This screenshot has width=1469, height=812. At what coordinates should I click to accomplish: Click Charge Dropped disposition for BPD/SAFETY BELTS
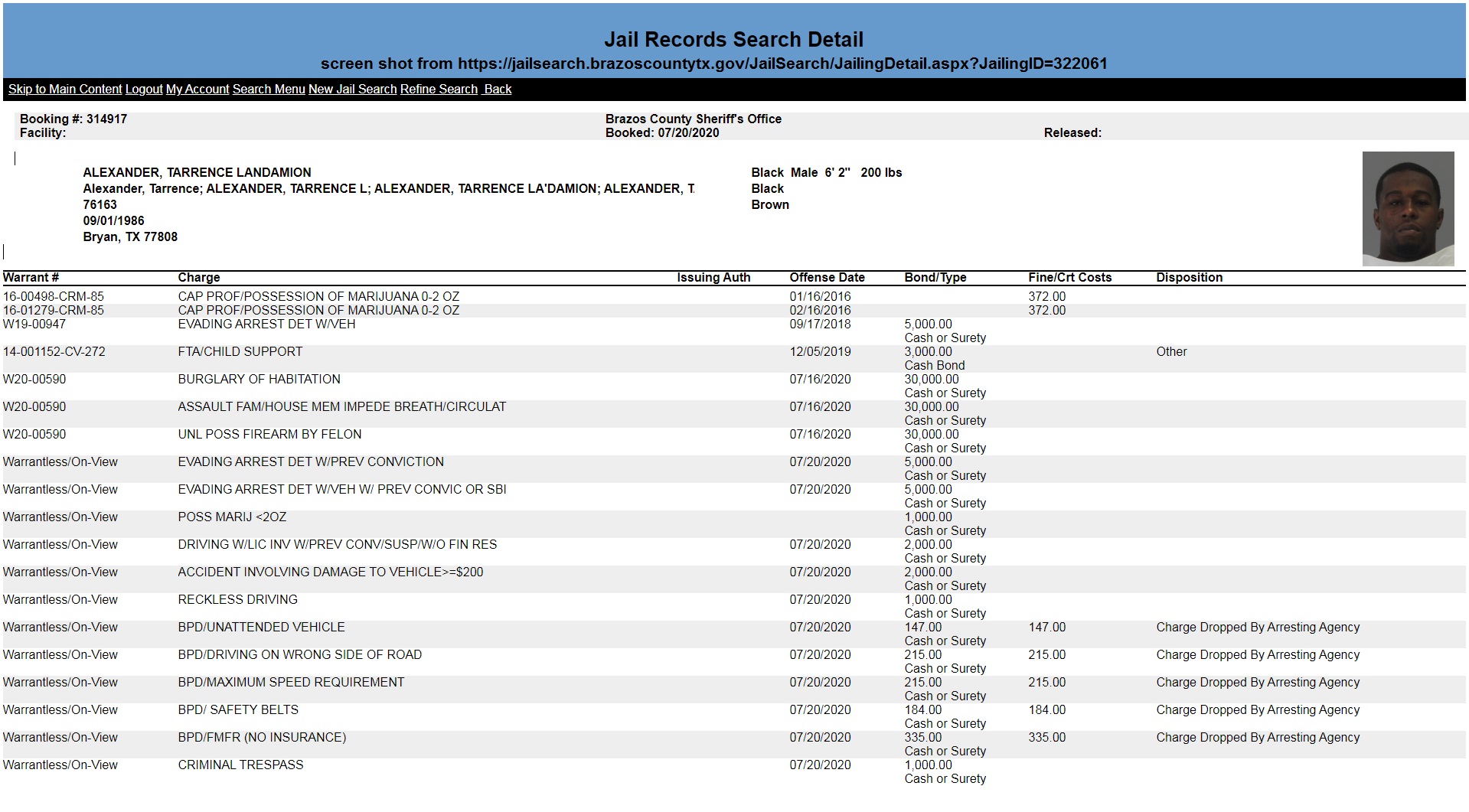coord(1258,709)
